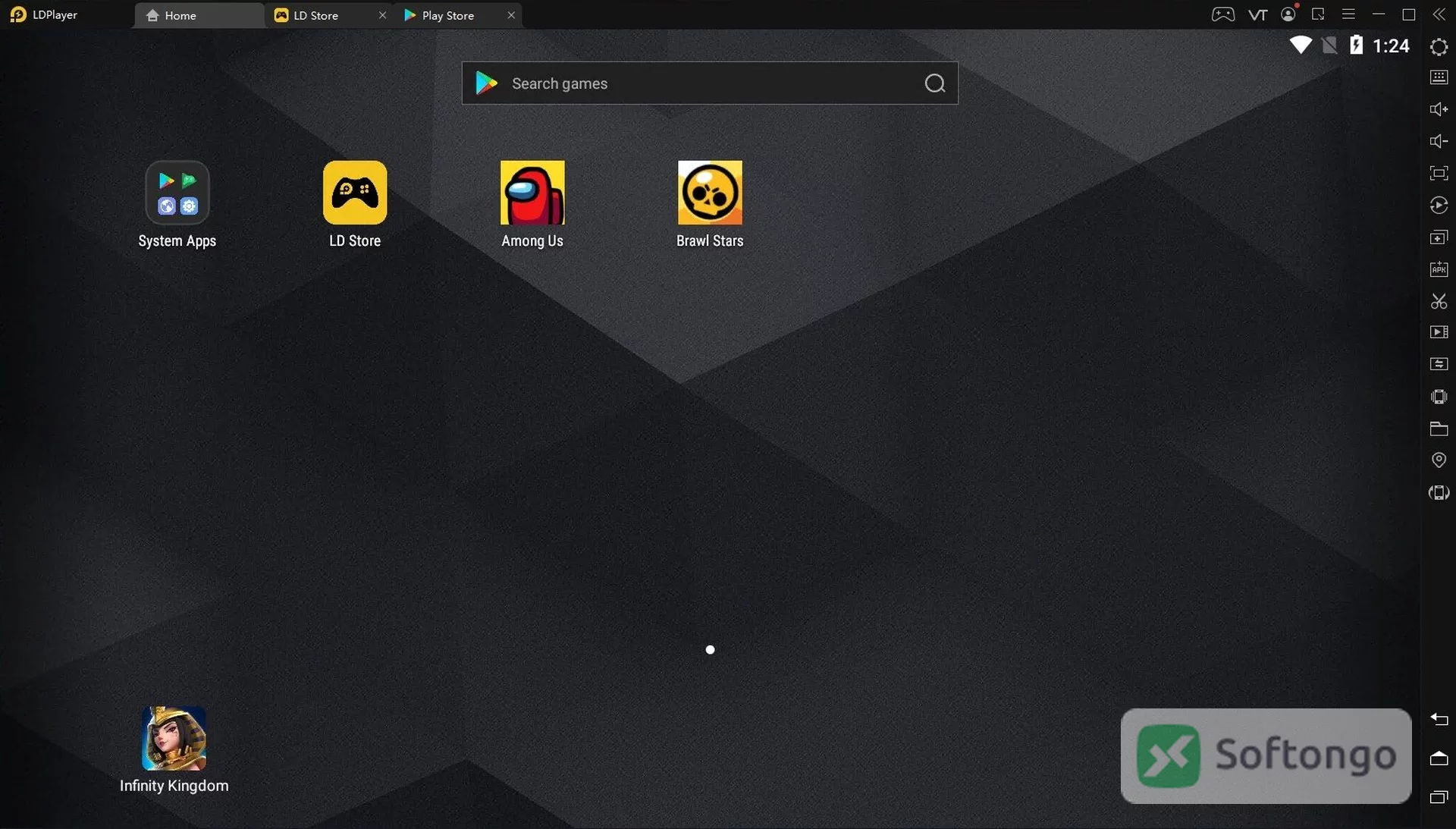Click the Install APK icon
This screenshot has width=1456, height=829.
1439,269
